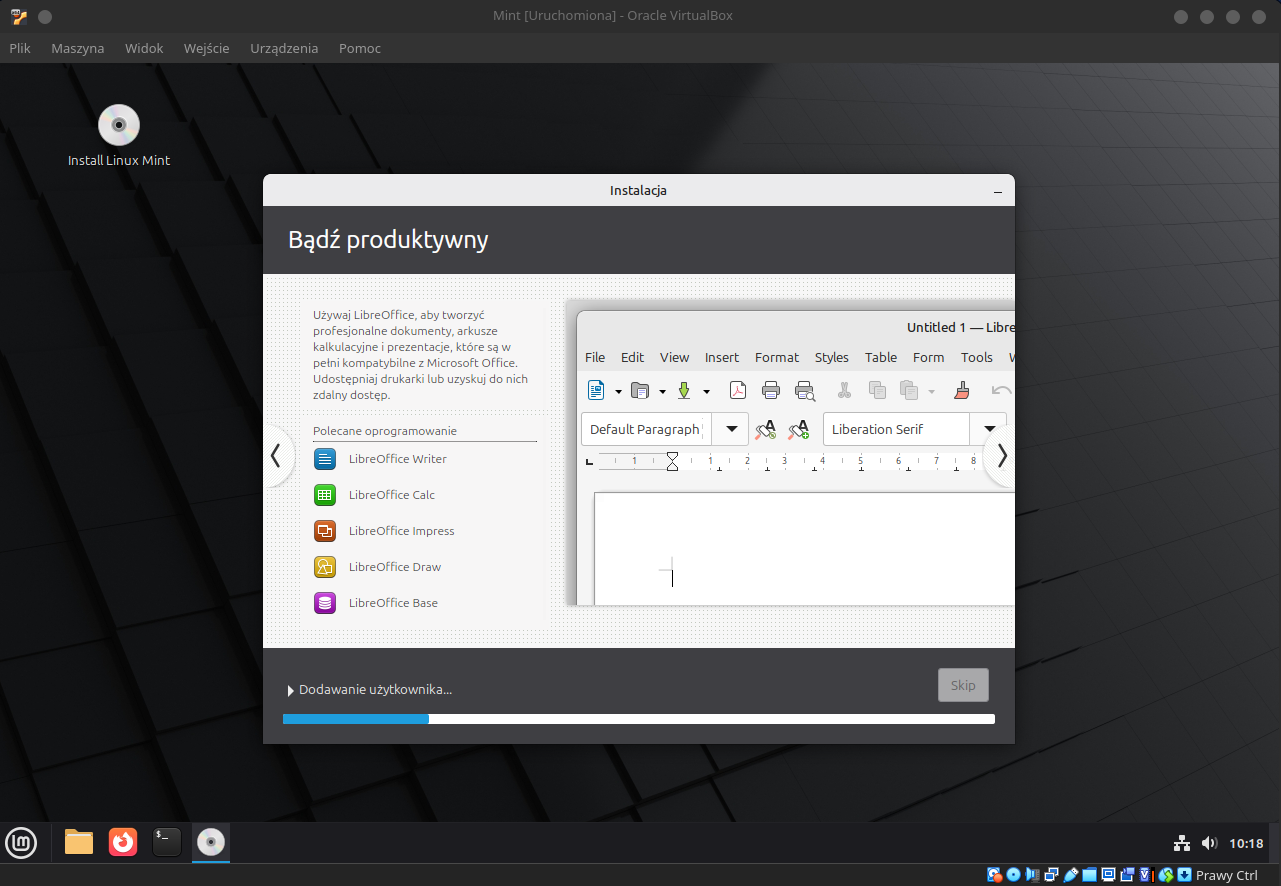Open the Wejście menu
1281x886 pixels.
click(x=207, y=48)
